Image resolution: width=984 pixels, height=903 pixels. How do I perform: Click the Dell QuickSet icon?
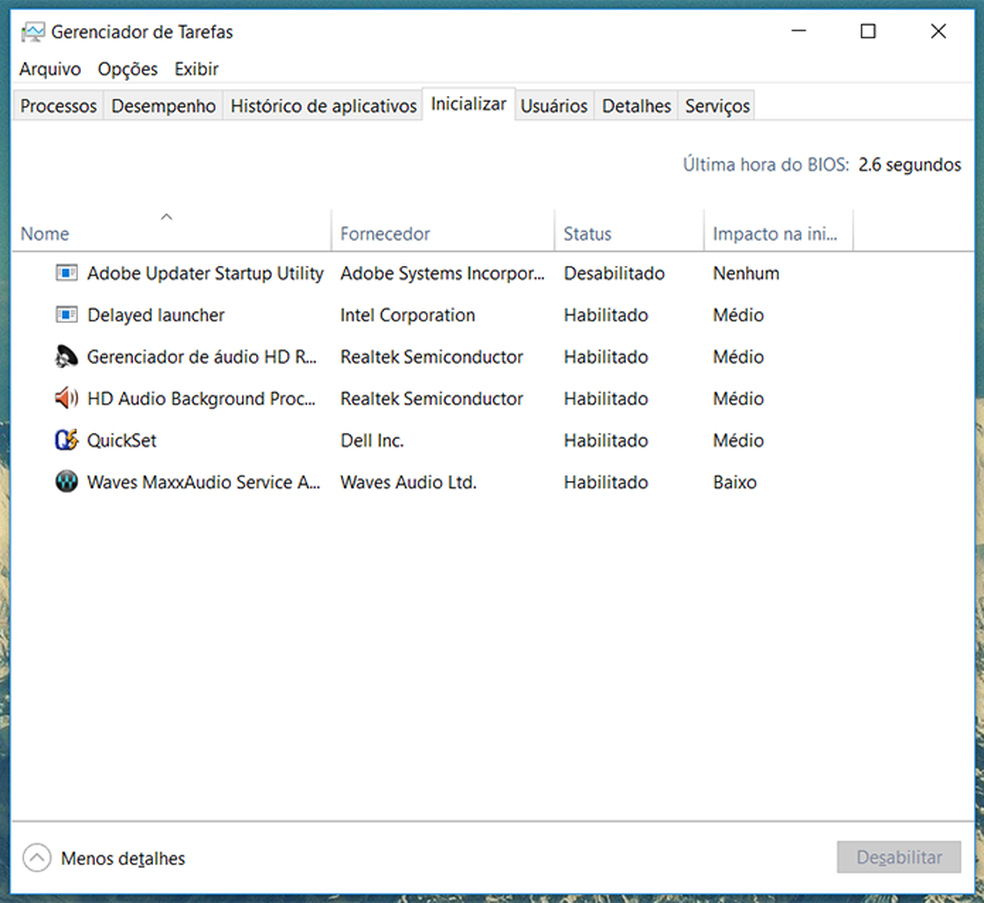(66, 440)
